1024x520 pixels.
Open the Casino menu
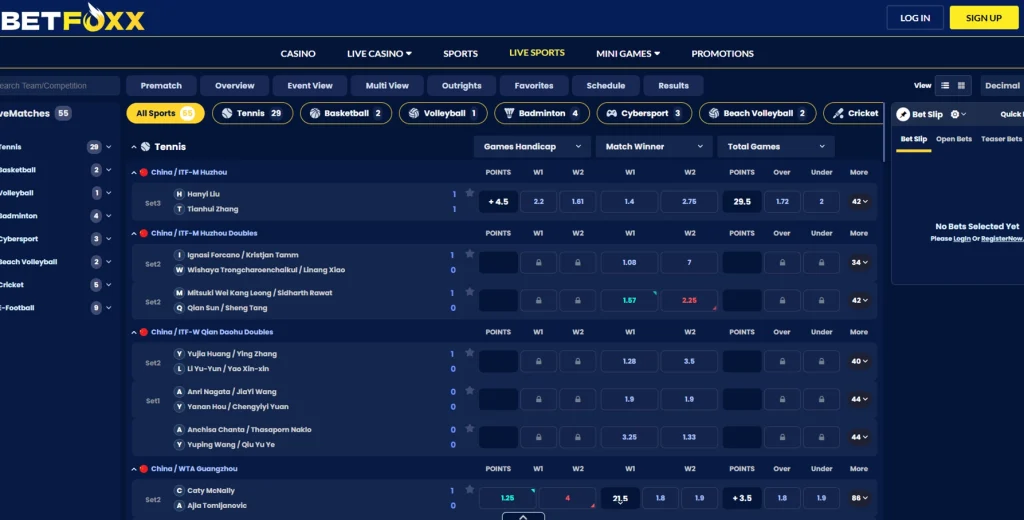point(298,54)
